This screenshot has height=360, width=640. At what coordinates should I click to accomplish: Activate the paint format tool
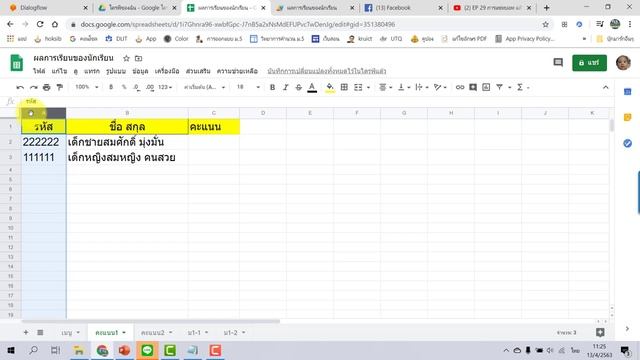[x=60, y=87]
